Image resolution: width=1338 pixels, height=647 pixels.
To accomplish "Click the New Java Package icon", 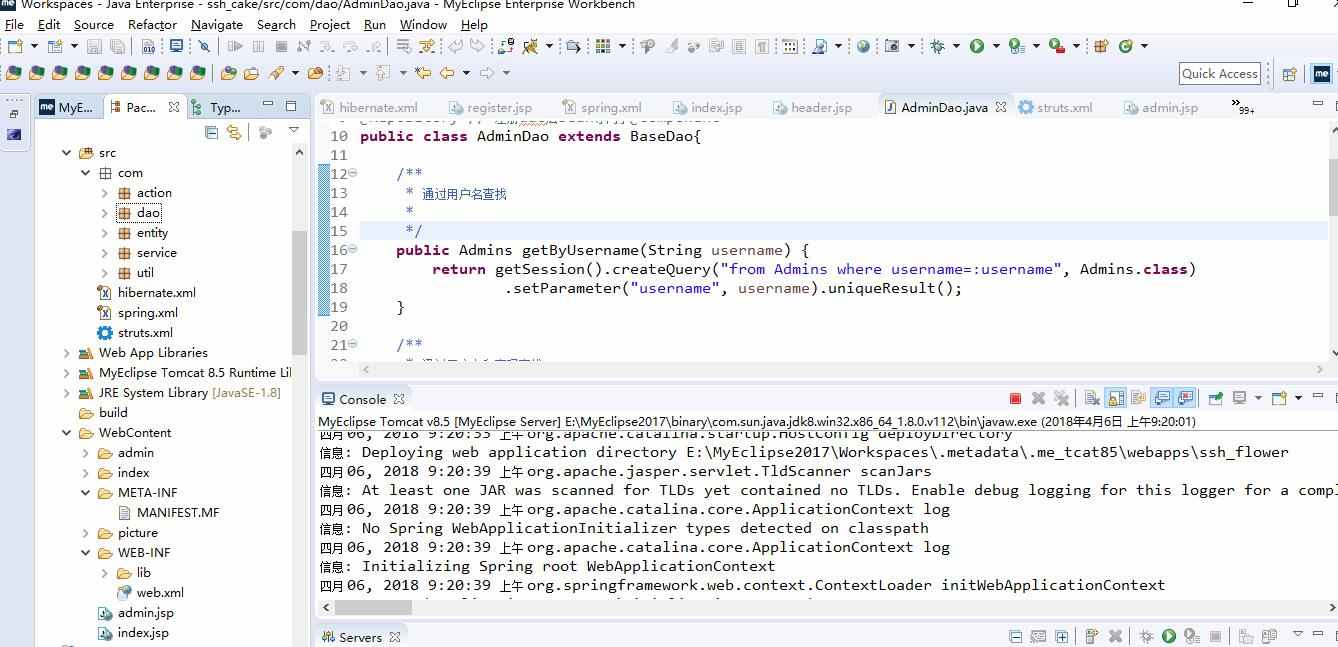I will [1101, 46].
